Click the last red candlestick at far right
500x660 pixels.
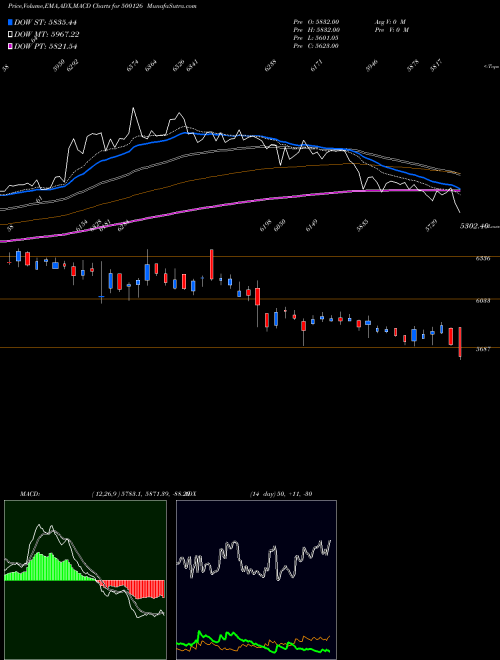(460, 343)
